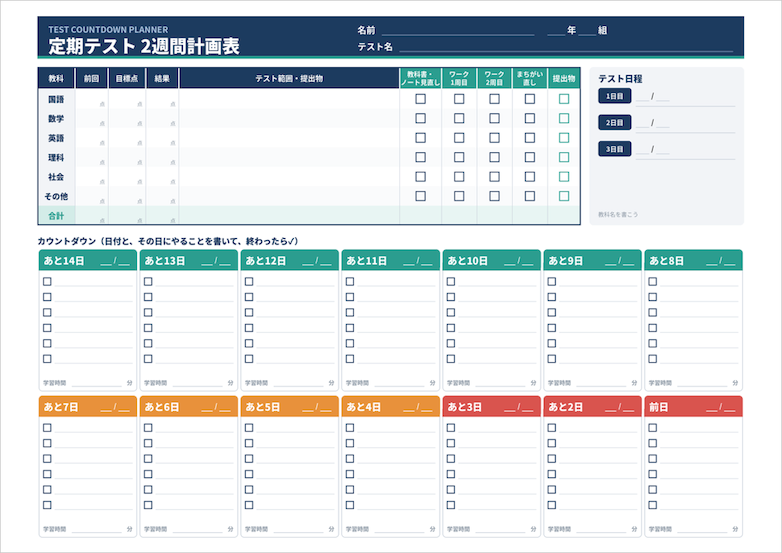This screenshot has width=782, height=553.
Task: Check その他 row 教科書・ノート見直し box
Action: click(420, 196)
